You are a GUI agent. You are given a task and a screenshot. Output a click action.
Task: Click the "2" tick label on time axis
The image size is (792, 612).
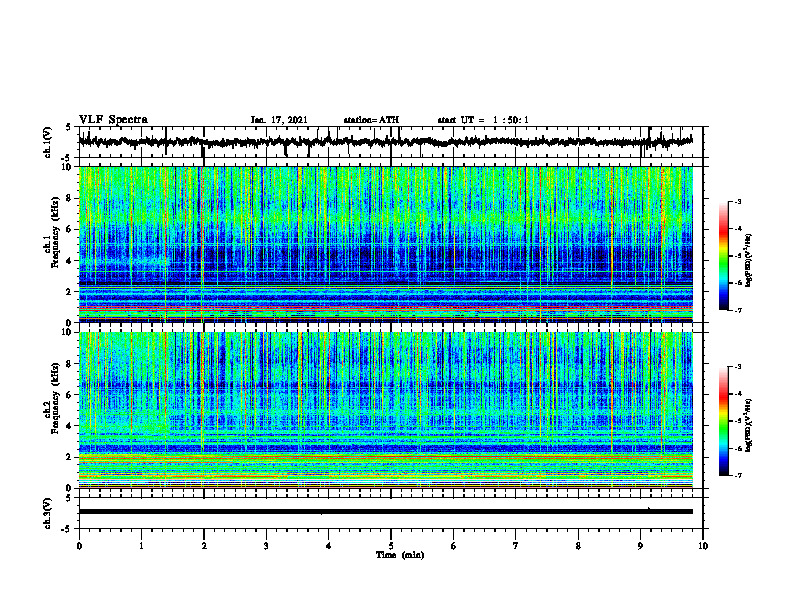(x=204, y=546)
